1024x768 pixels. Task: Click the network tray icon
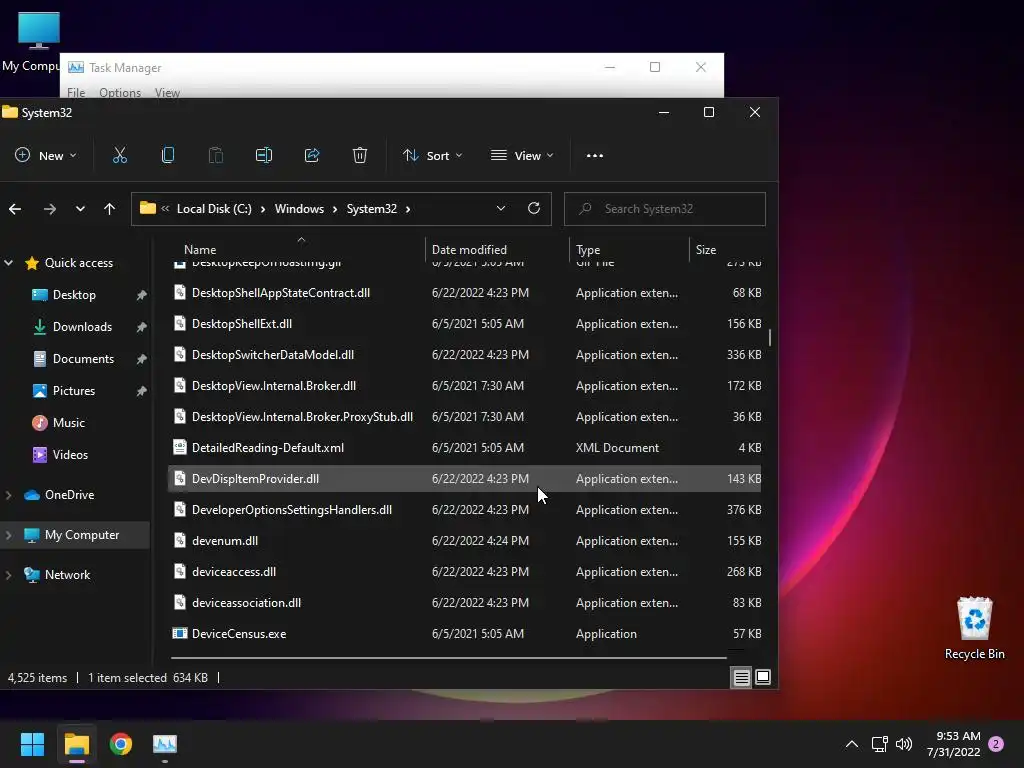[879, 744]
